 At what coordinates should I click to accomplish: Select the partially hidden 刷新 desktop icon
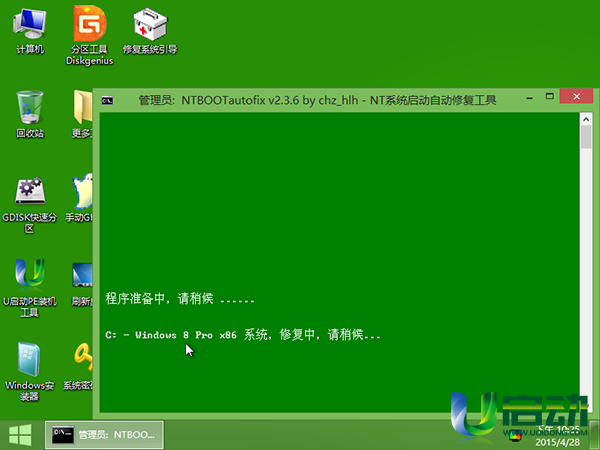coord(82,283)
